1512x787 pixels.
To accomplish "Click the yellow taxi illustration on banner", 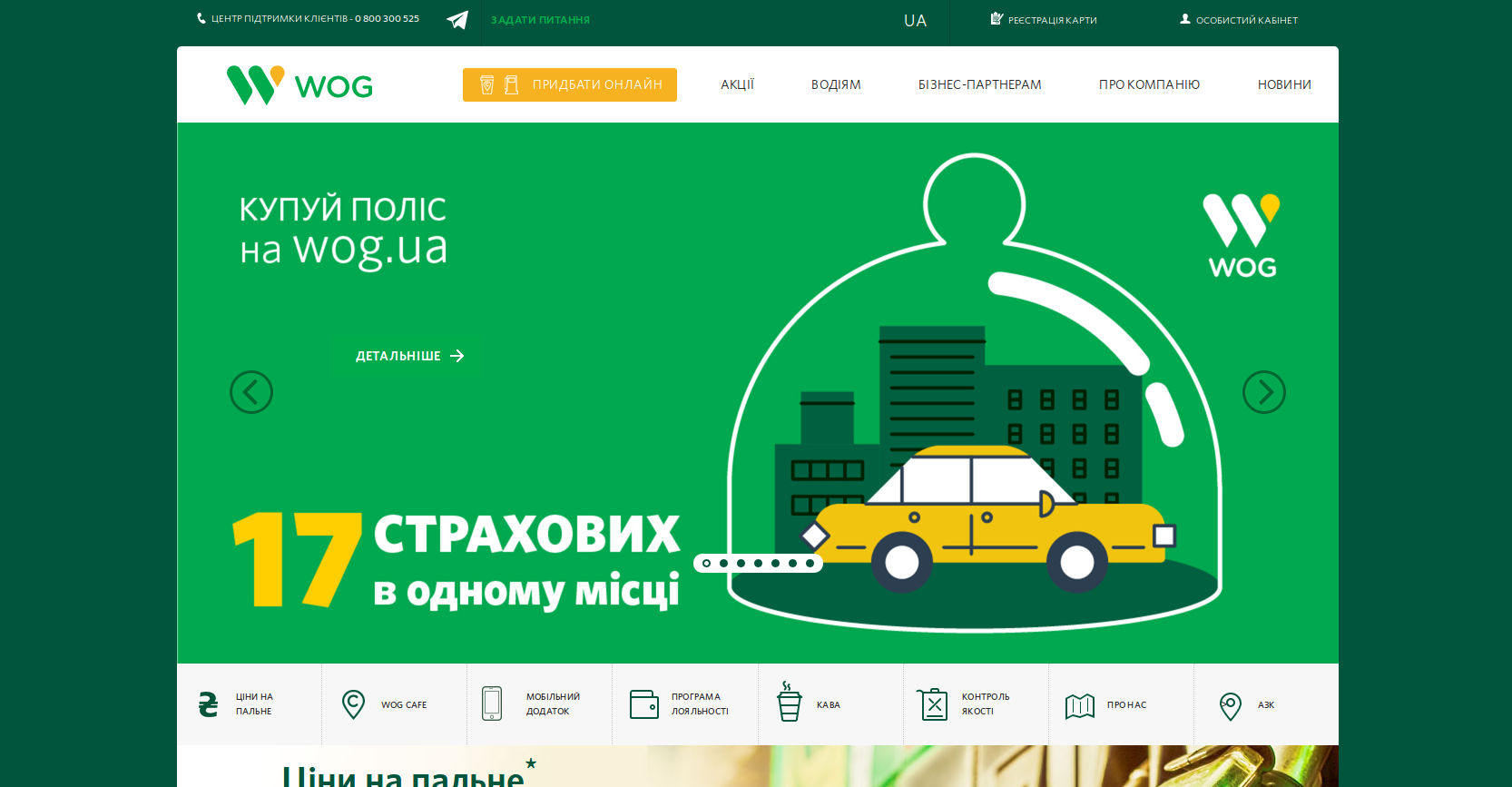I will (989, 517).
